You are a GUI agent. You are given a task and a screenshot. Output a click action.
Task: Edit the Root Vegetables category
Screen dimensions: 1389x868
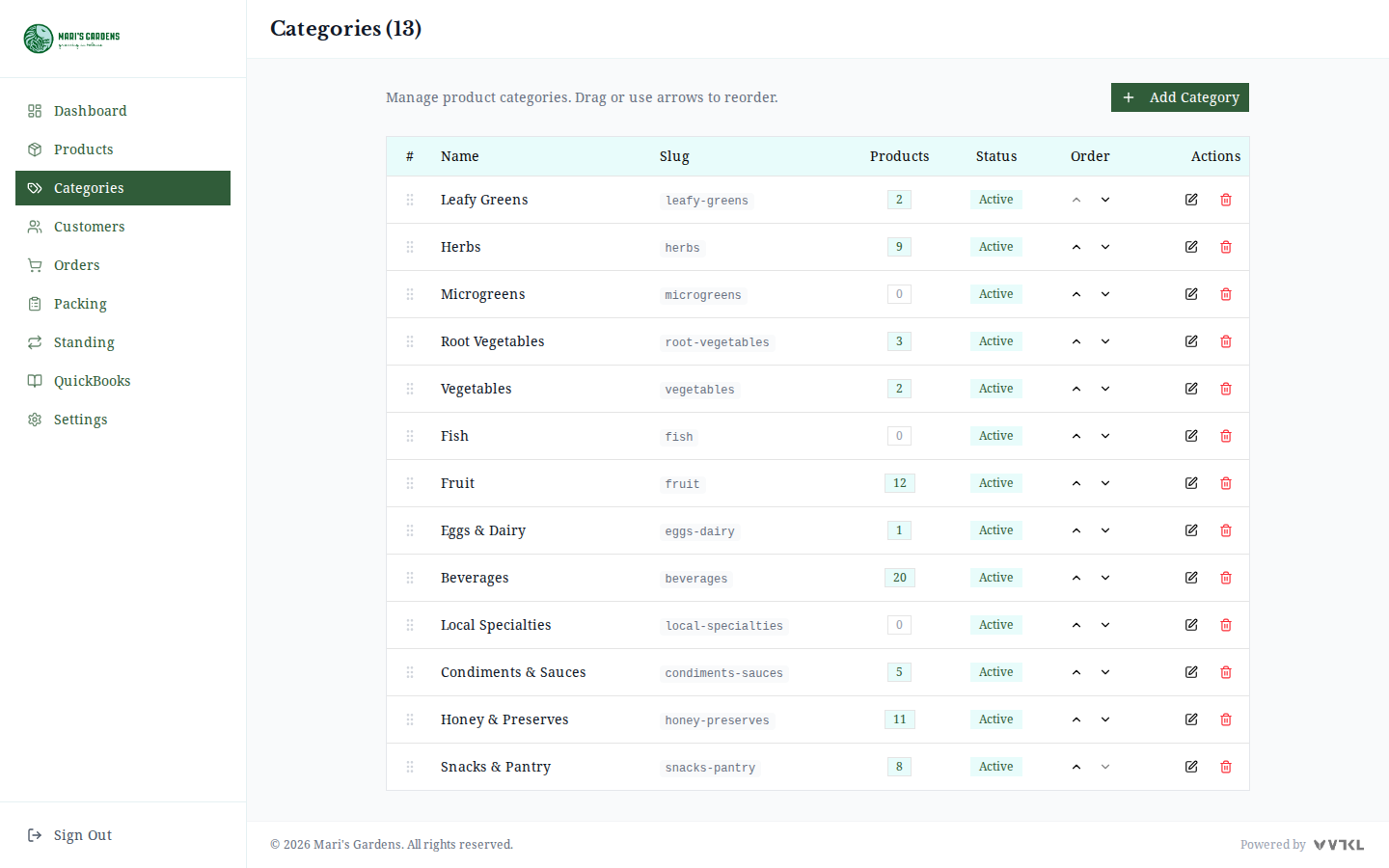[1191, 341]
